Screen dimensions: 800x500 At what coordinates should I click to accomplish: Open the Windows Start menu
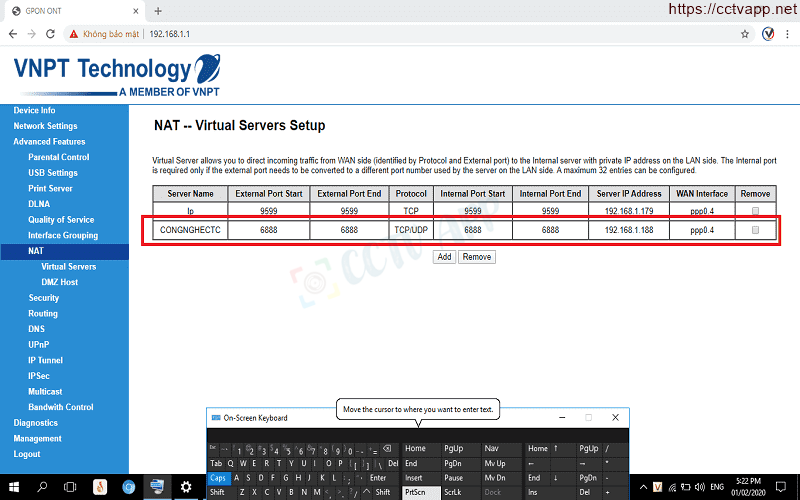tap(12, 487)
